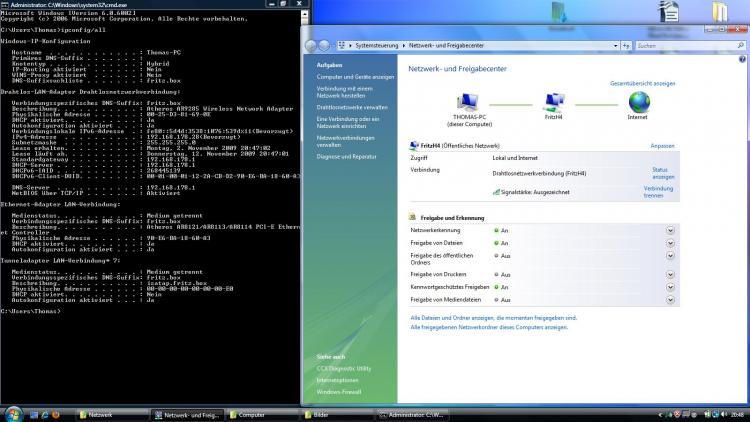Image resolution: width=750 pixels, height=422 pixels.
Task: Click the network icon in system tray
Action: click(x=716, y=414)
